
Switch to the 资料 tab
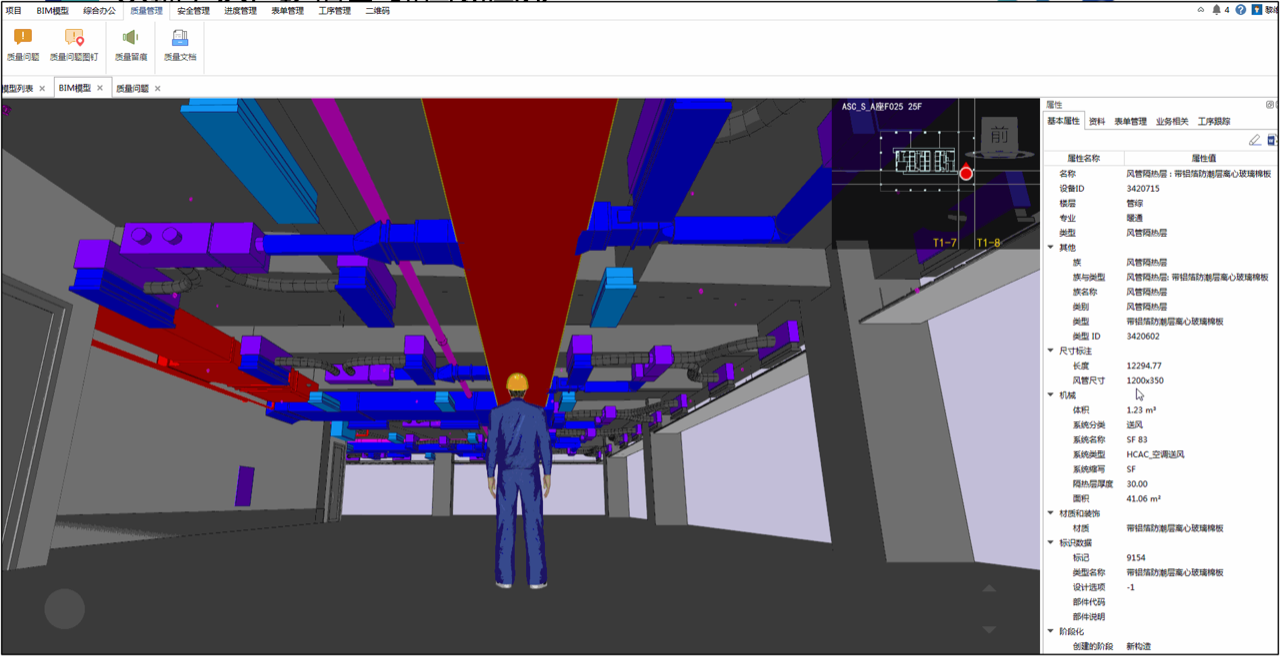(1097, 121)
